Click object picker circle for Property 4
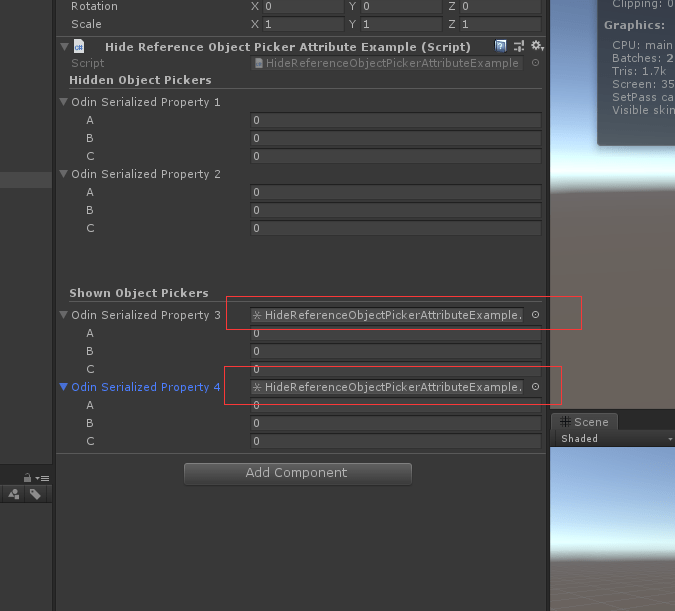The width and height of the screenshot is (675, 611). pyautogui.click(x=535, y=387)
